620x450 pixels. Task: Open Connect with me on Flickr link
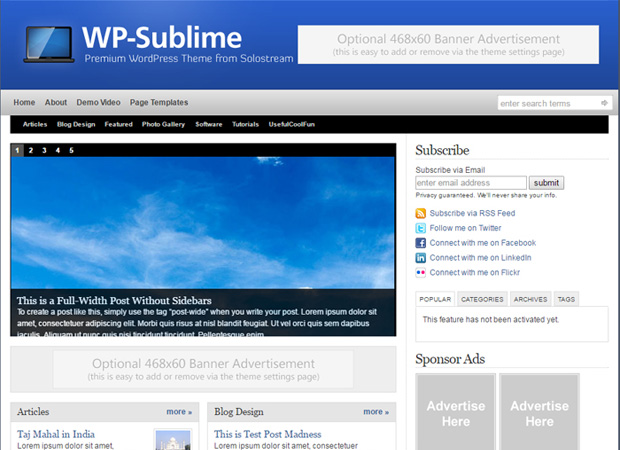(475, 272)
